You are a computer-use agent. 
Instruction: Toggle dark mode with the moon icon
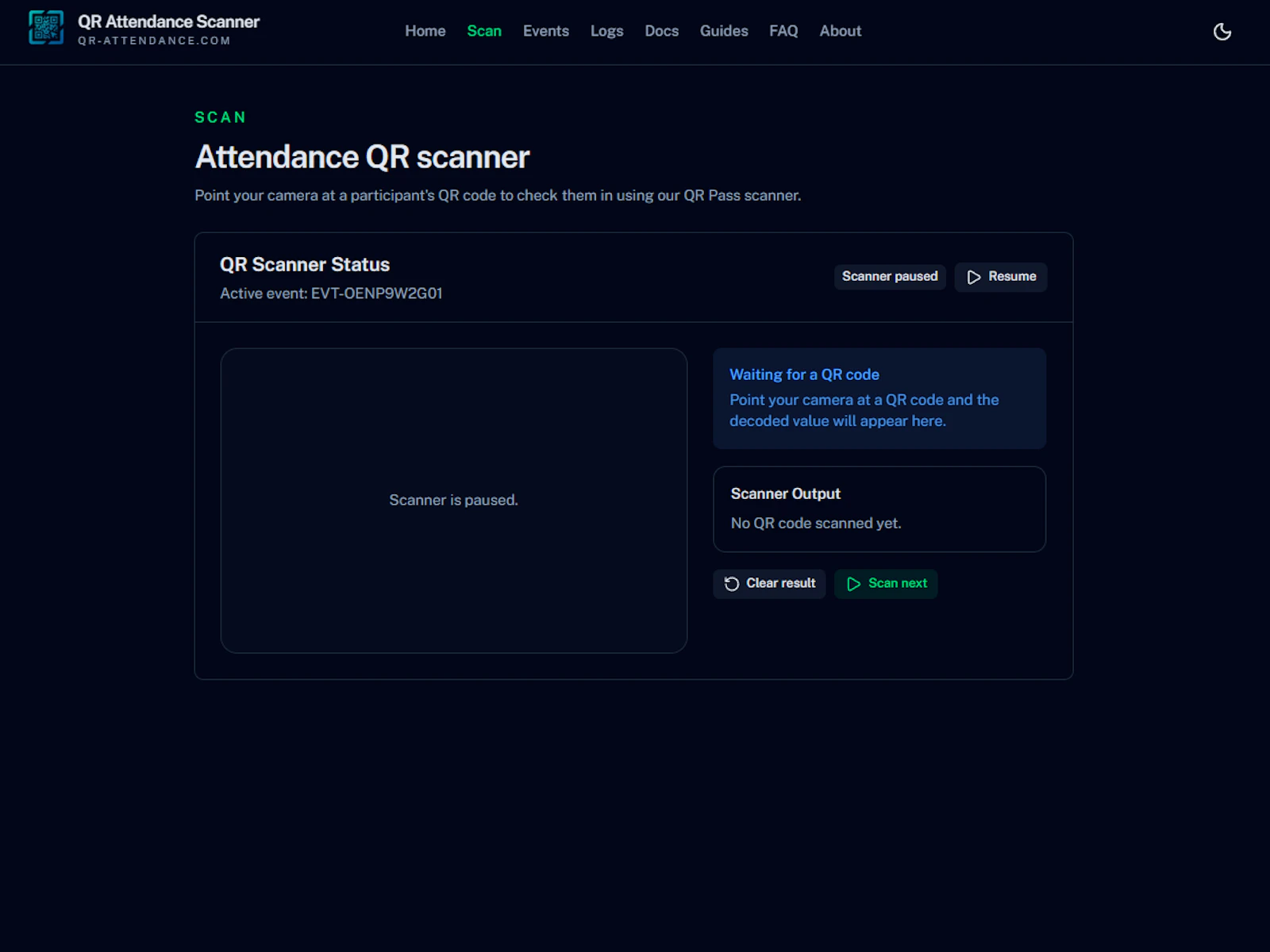point(1222,32)
